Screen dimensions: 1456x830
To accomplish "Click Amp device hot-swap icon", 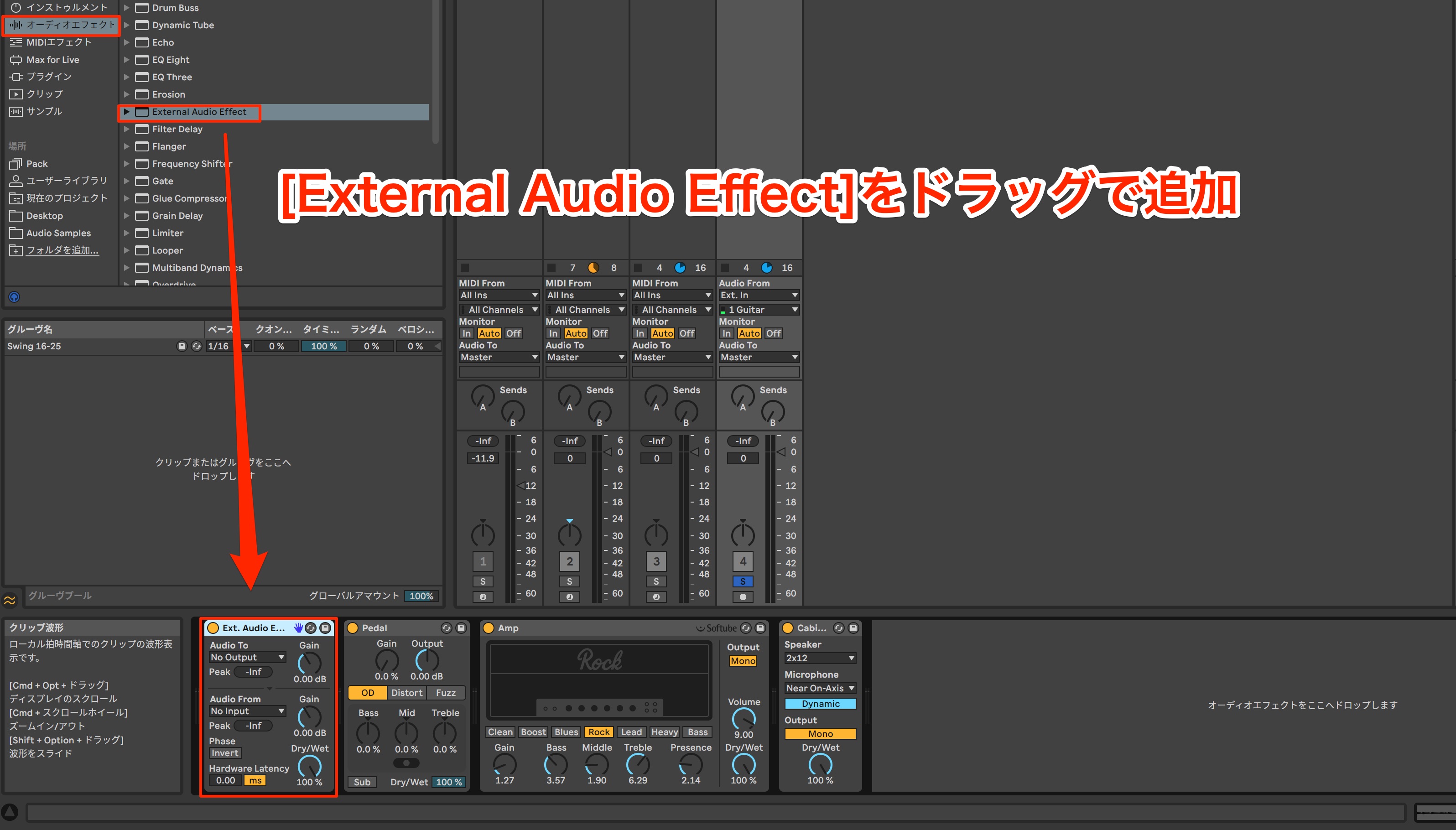I will coord(745,628).
